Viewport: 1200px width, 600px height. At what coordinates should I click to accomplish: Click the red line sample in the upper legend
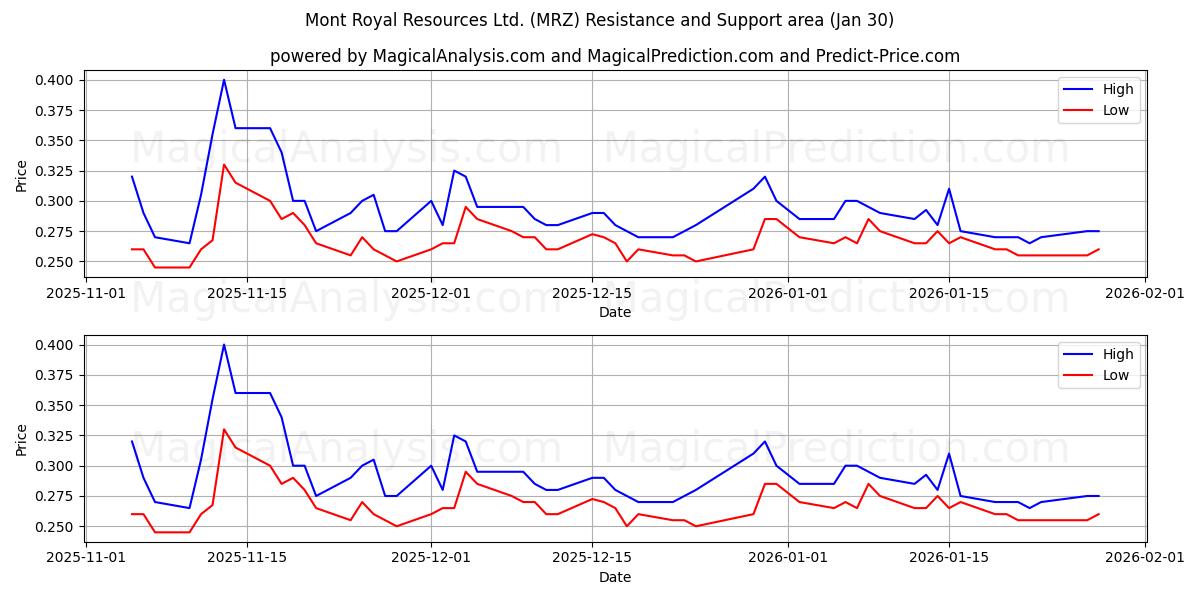1080,111
